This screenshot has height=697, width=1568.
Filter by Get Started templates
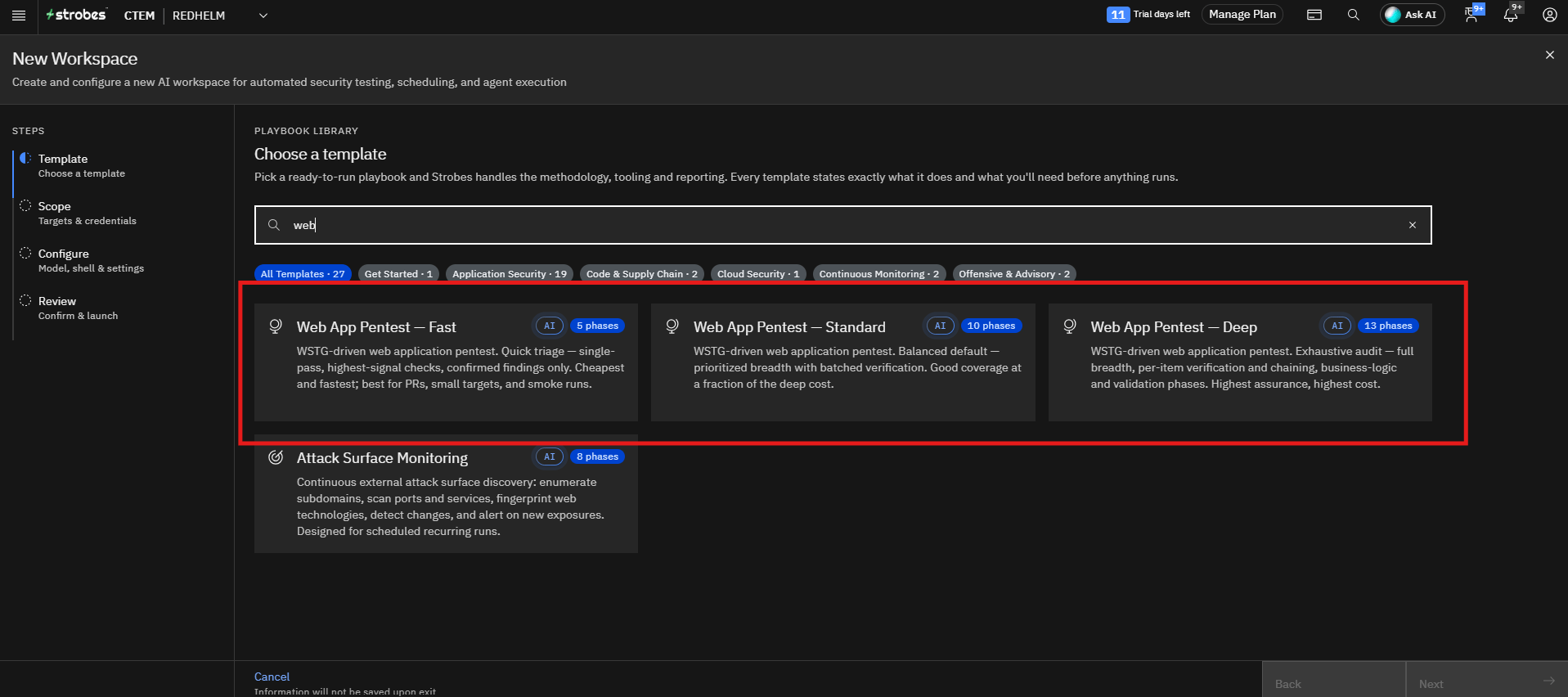pyautogui.click(x=398, y=274)
